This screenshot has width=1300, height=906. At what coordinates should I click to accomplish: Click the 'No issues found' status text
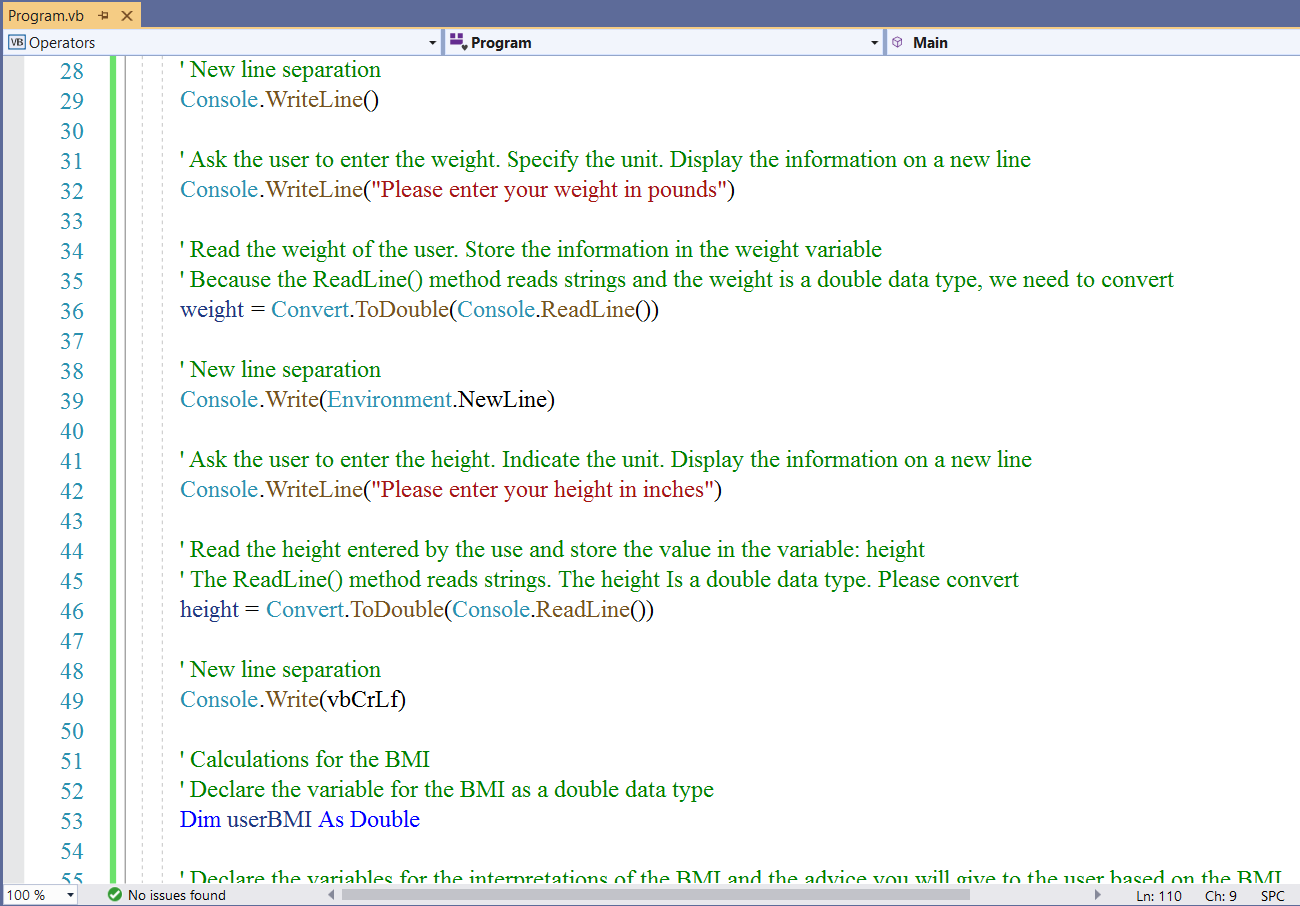pos(177,895)
